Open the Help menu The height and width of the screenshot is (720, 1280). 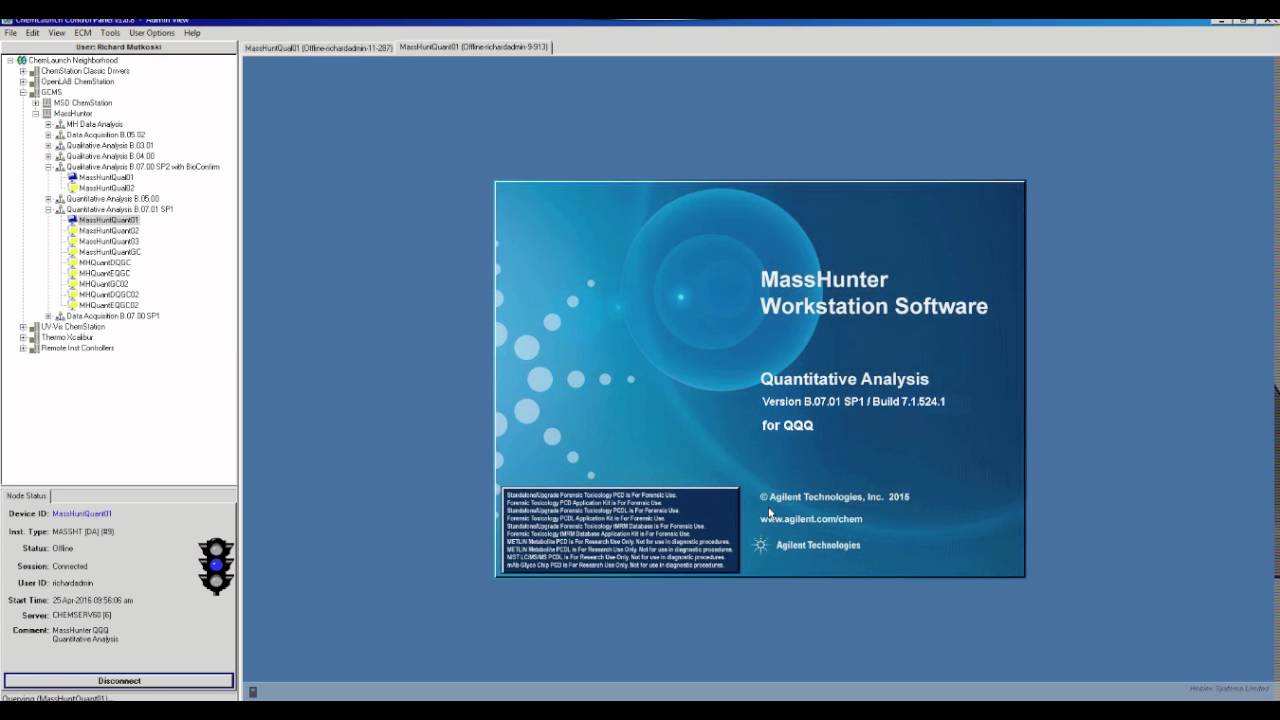[x=192, y=33]
